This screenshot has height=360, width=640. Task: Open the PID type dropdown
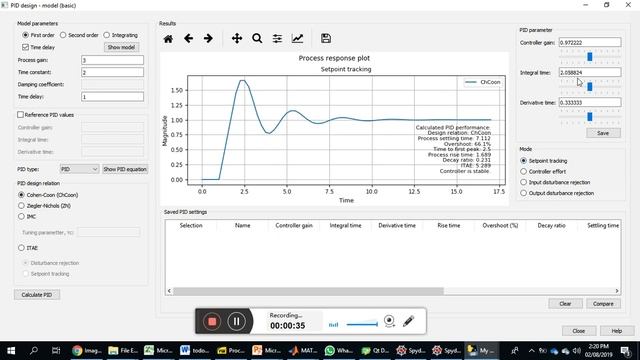79,169
